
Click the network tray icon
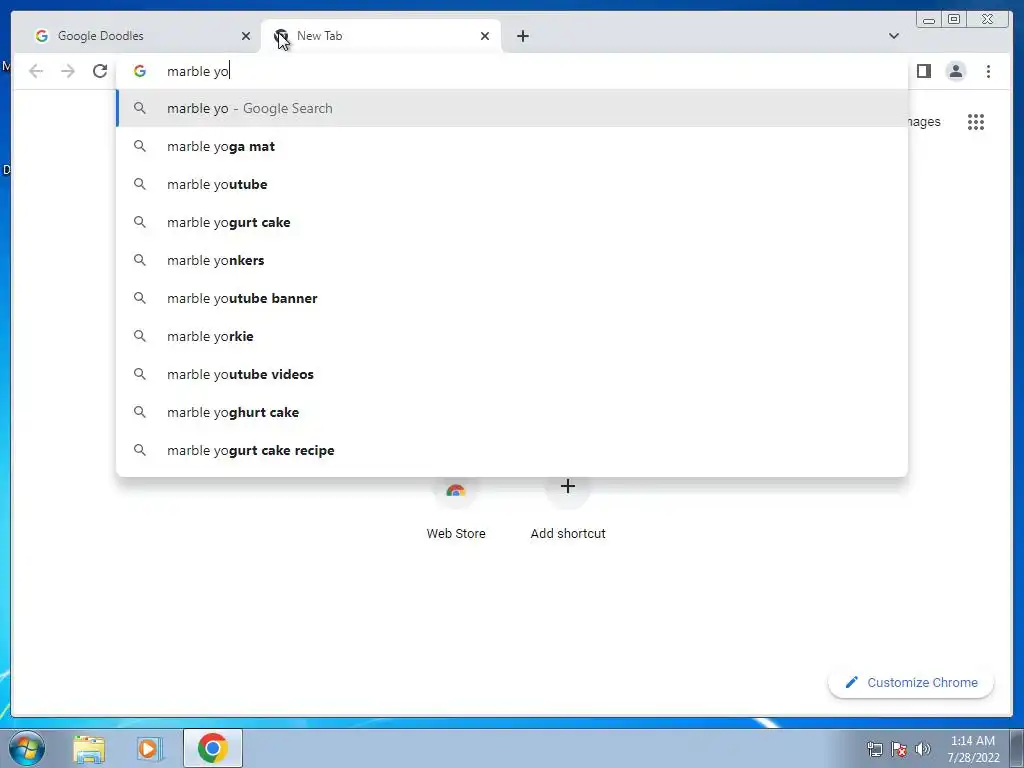874,749
